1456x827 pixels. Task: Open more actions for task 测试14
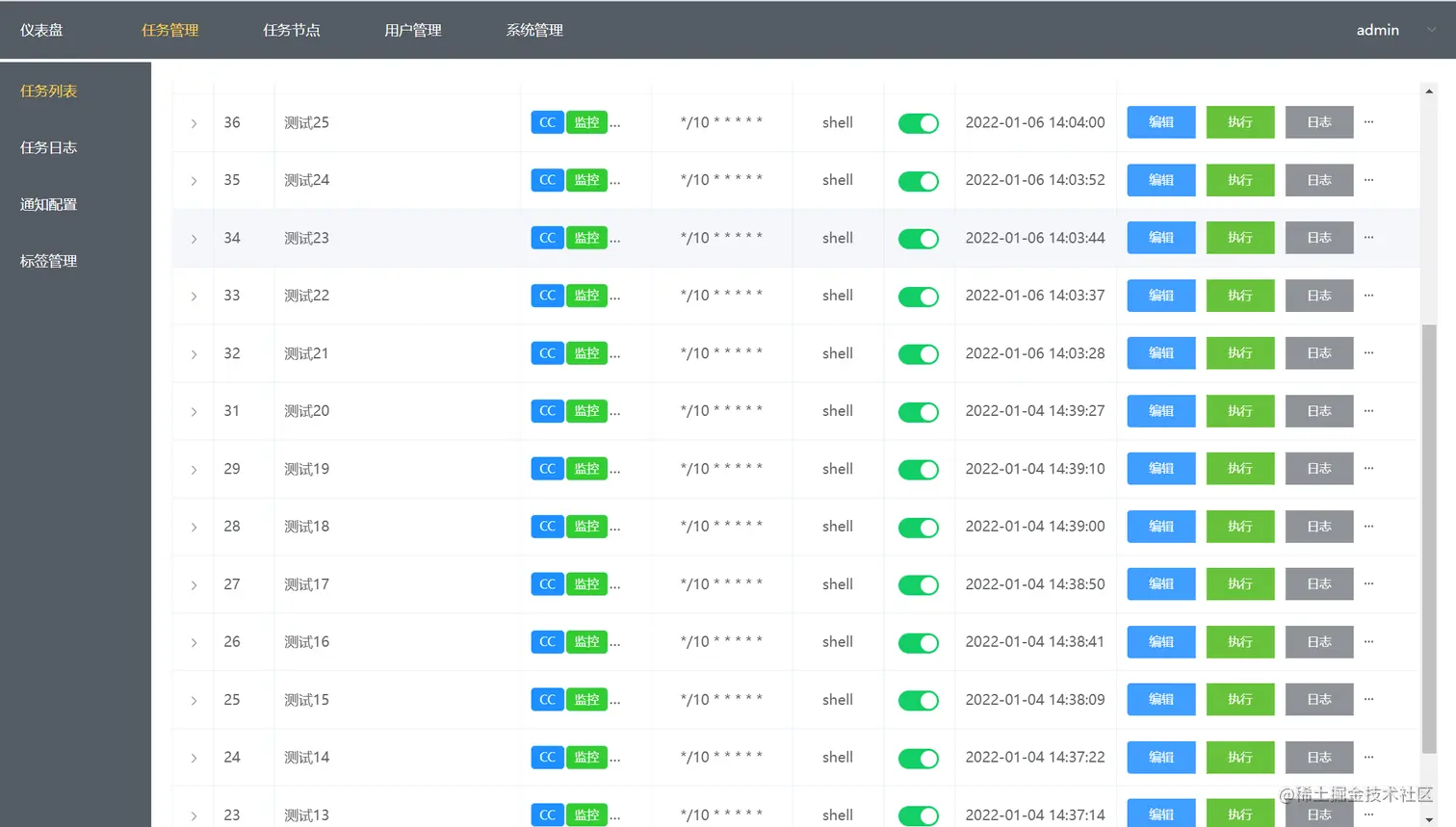pyautogui.click(x=1368, y=758)
